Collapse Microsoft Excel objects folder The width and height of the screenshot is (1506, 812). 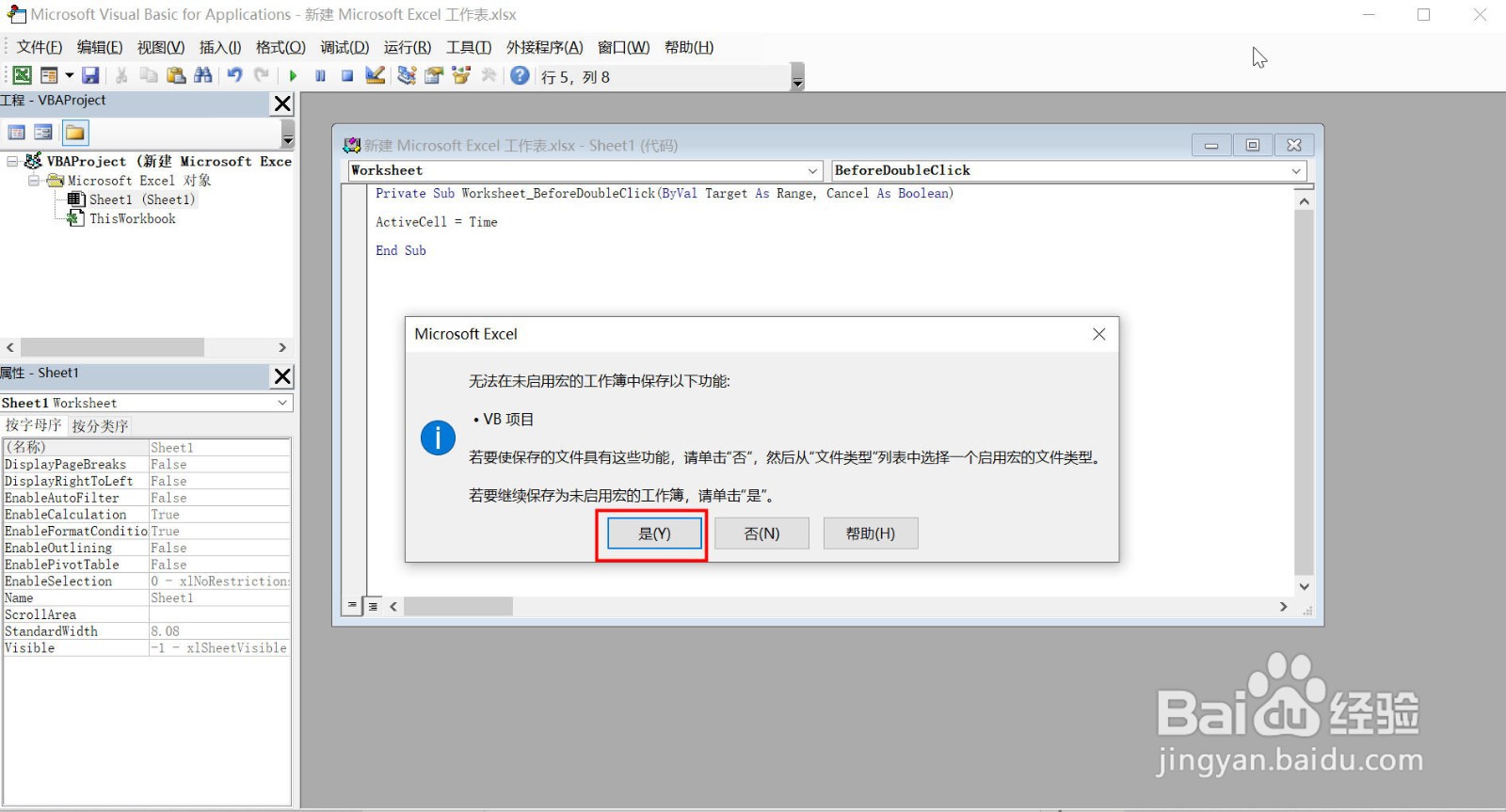click(33, 180)
